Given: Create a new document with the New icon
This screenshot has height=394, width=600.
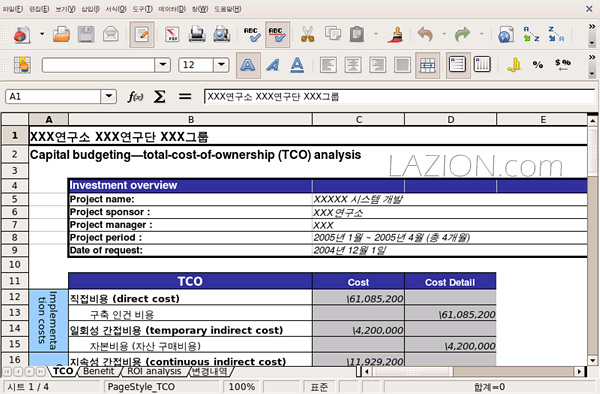Looking at the screenshot, I should pyautogui.click(x=22, y=35).
